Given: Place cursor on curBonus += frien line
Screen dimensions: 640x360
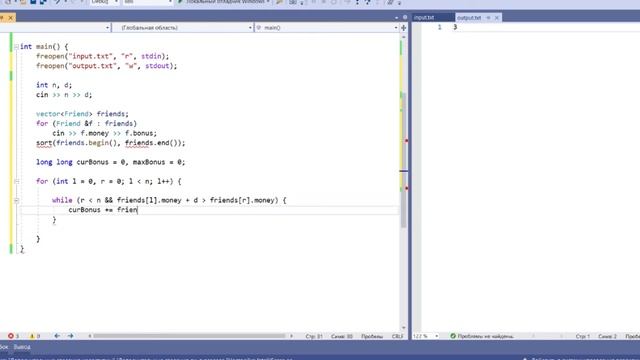Looking at the screenshot, I should [x=103, y=210].
